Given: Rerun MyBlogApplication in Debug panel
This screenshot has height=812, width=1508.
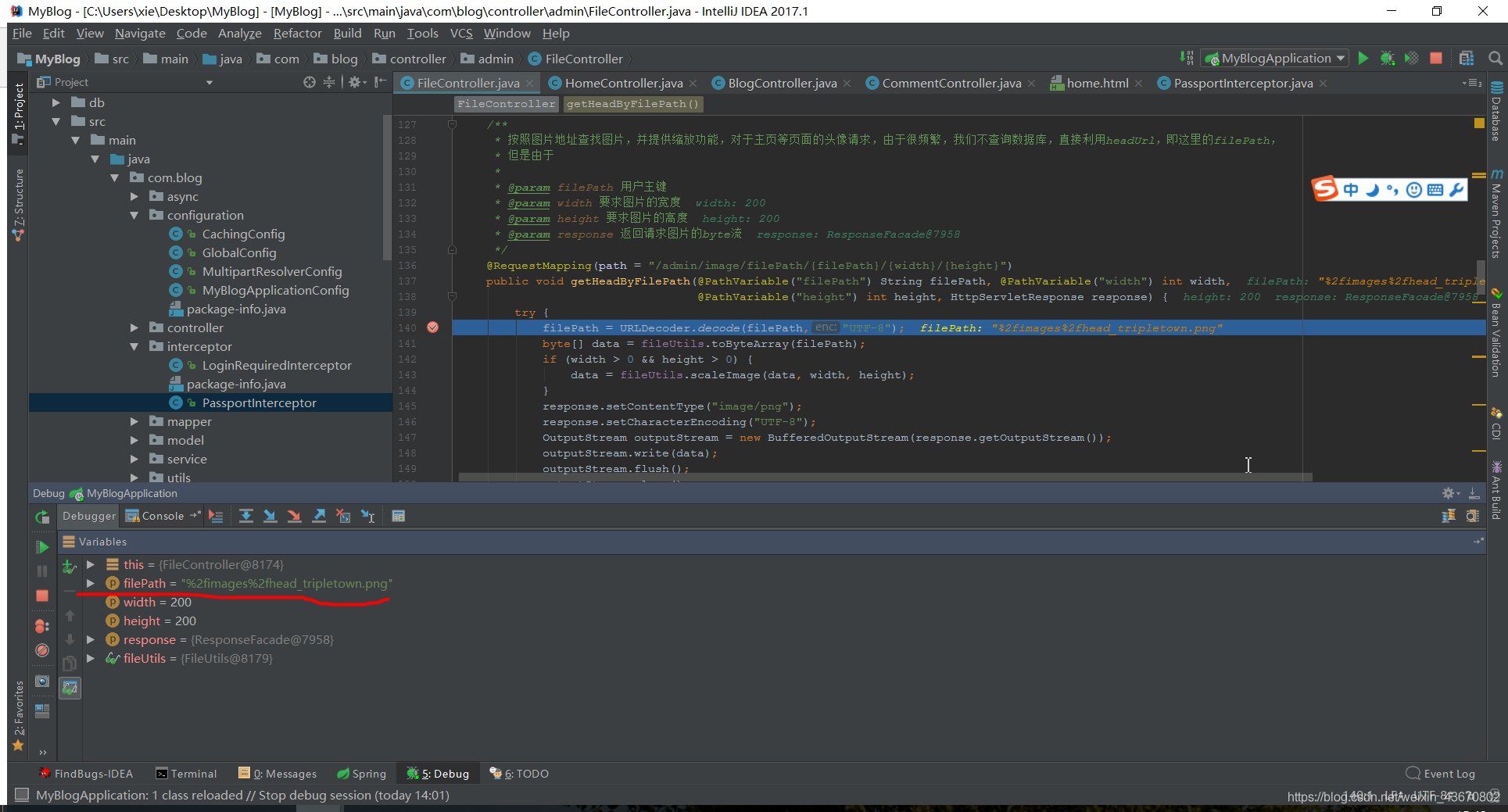Looking at the screenshot, I should [x=42, y=517].
